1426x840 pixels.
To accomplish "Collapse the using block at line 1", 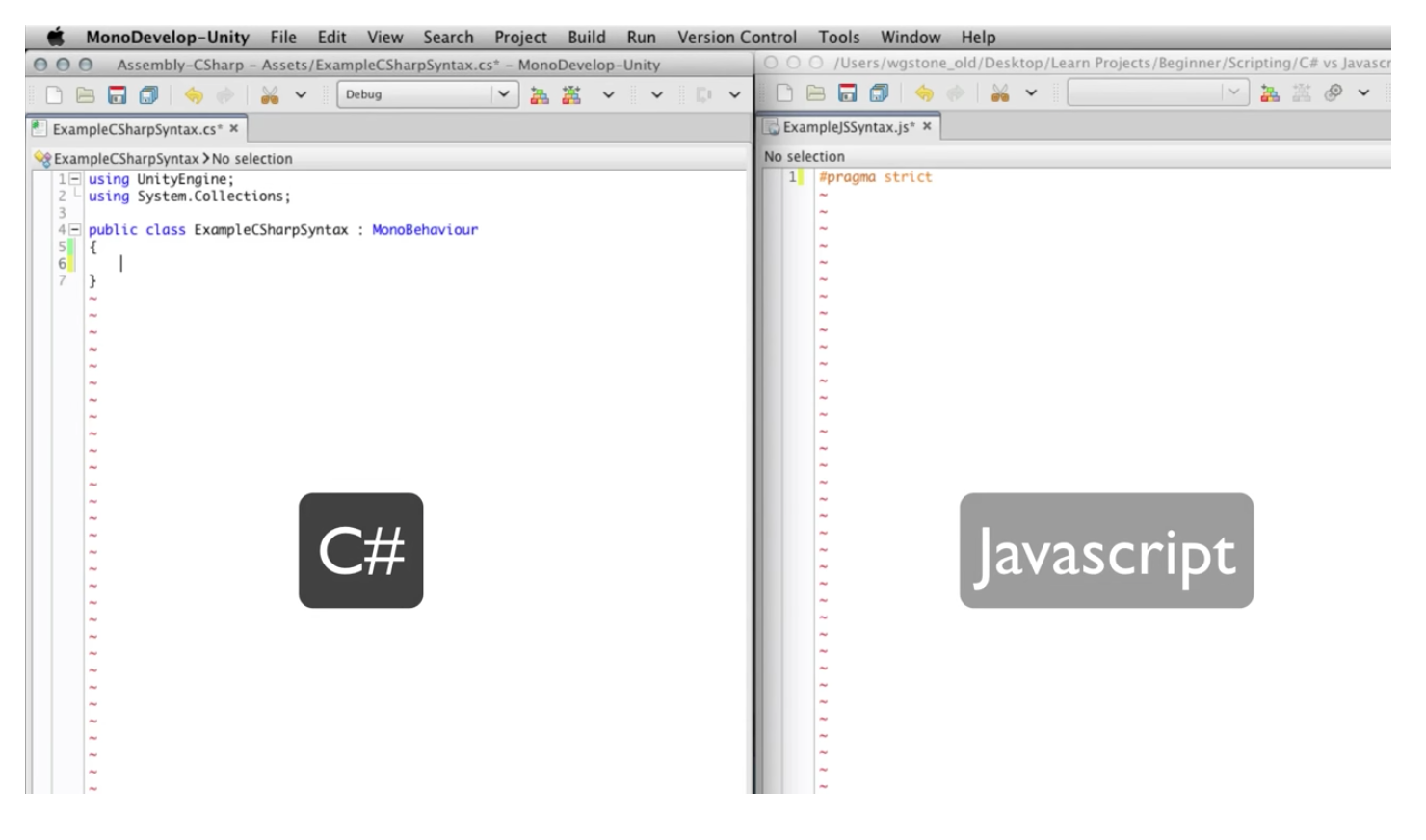I will click(75, 179).
